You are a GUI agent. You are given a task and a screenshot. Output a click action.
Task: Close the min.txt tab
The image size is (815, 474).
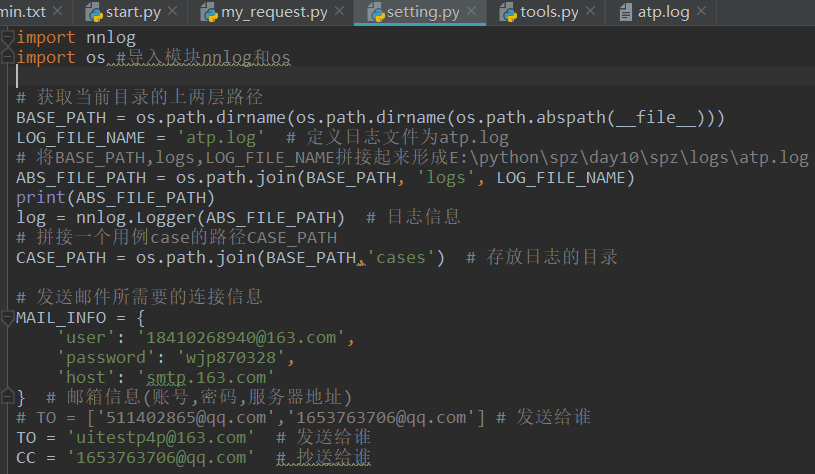58,10
